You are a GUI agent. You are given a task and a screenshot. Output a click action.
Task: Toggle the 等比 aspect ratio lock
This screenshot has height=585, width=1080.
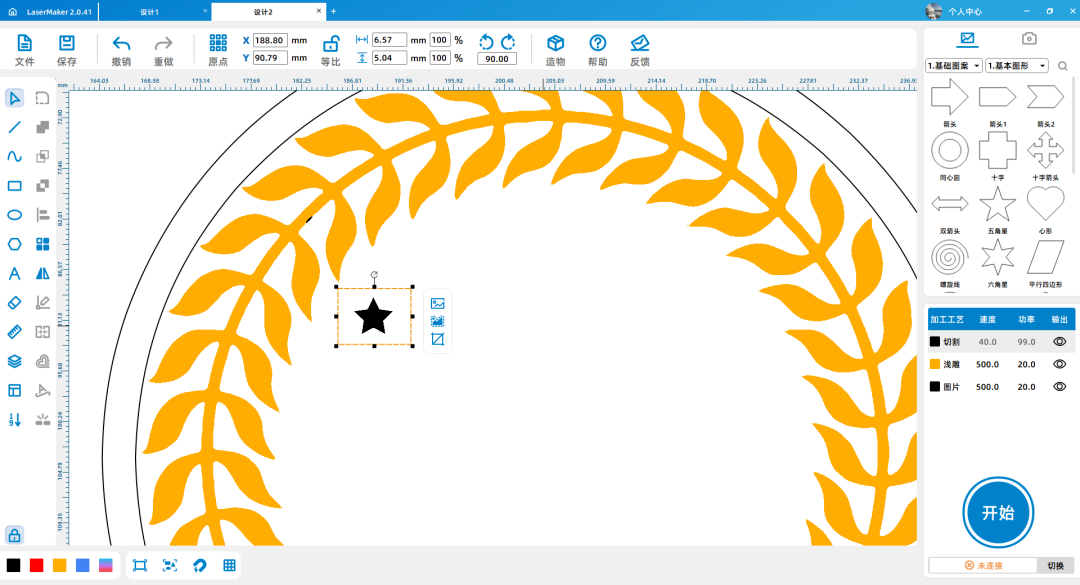click(330, 43)
